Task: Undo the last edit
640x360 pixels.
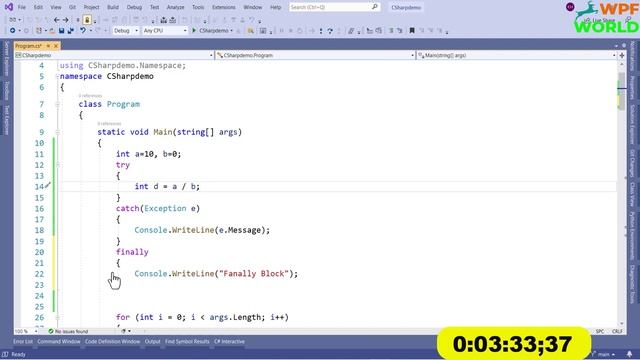Action: (x=83, y=31)
